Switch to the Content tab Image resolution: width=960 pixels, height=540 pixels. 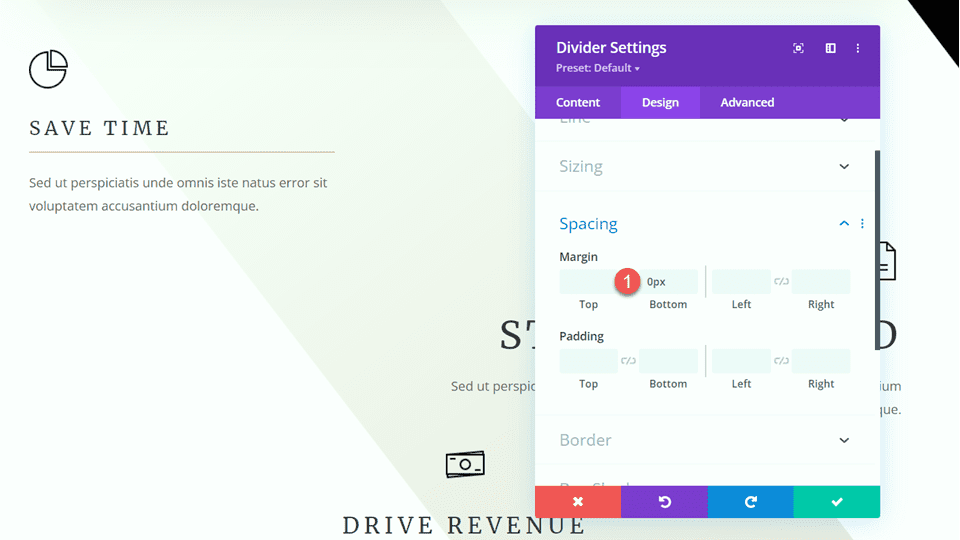pos(578,102)
